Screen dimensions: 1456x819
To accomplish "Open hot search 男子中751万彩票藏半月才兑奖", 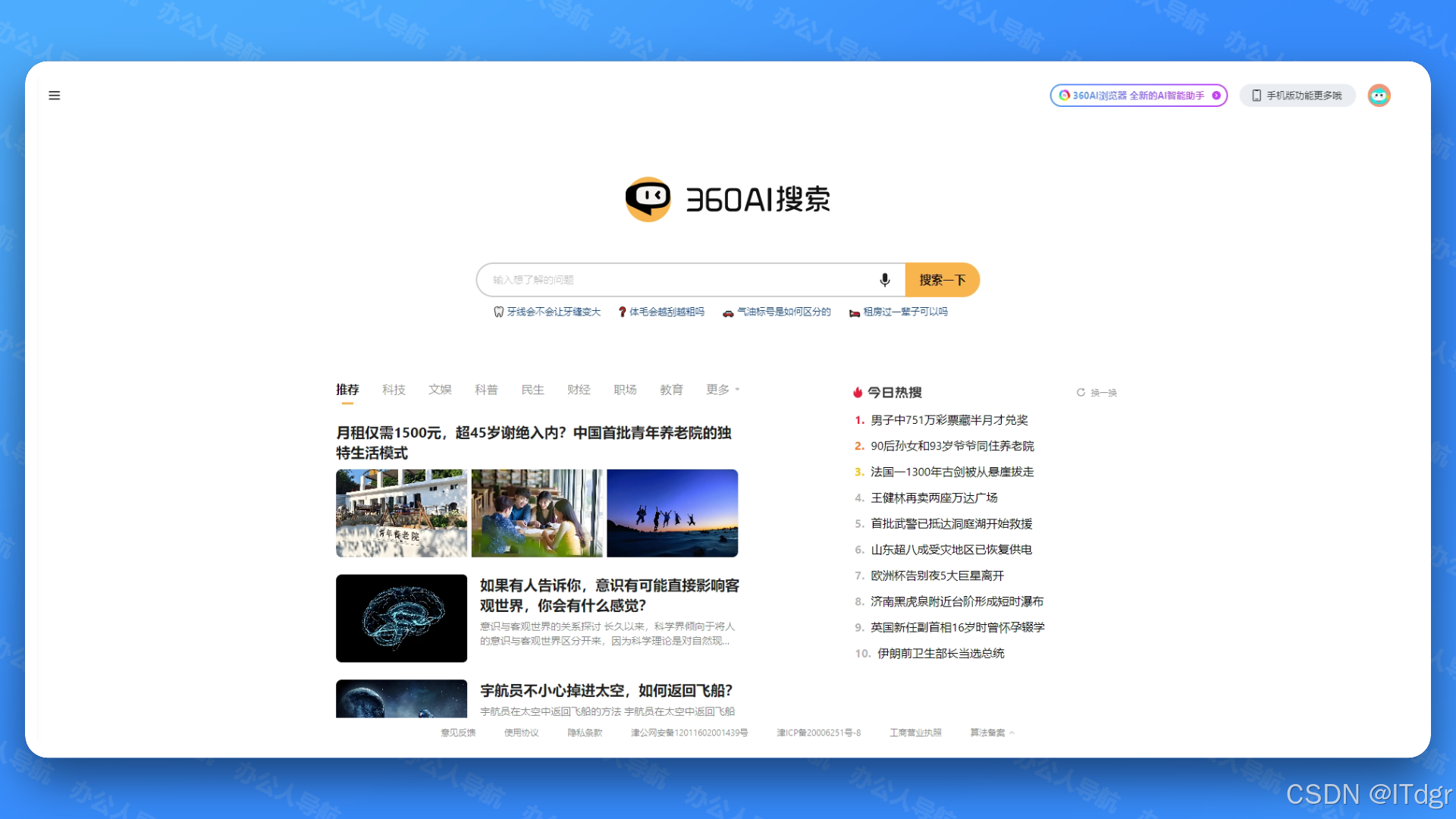I will [x=949, y=420].
